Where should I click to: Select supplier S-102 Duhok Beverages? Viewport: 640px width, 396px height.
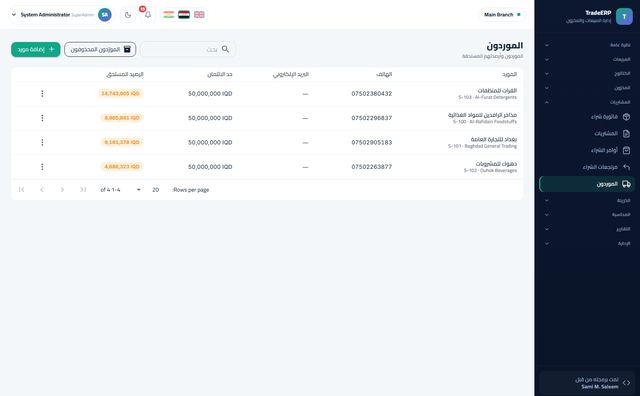pos(490,167)
